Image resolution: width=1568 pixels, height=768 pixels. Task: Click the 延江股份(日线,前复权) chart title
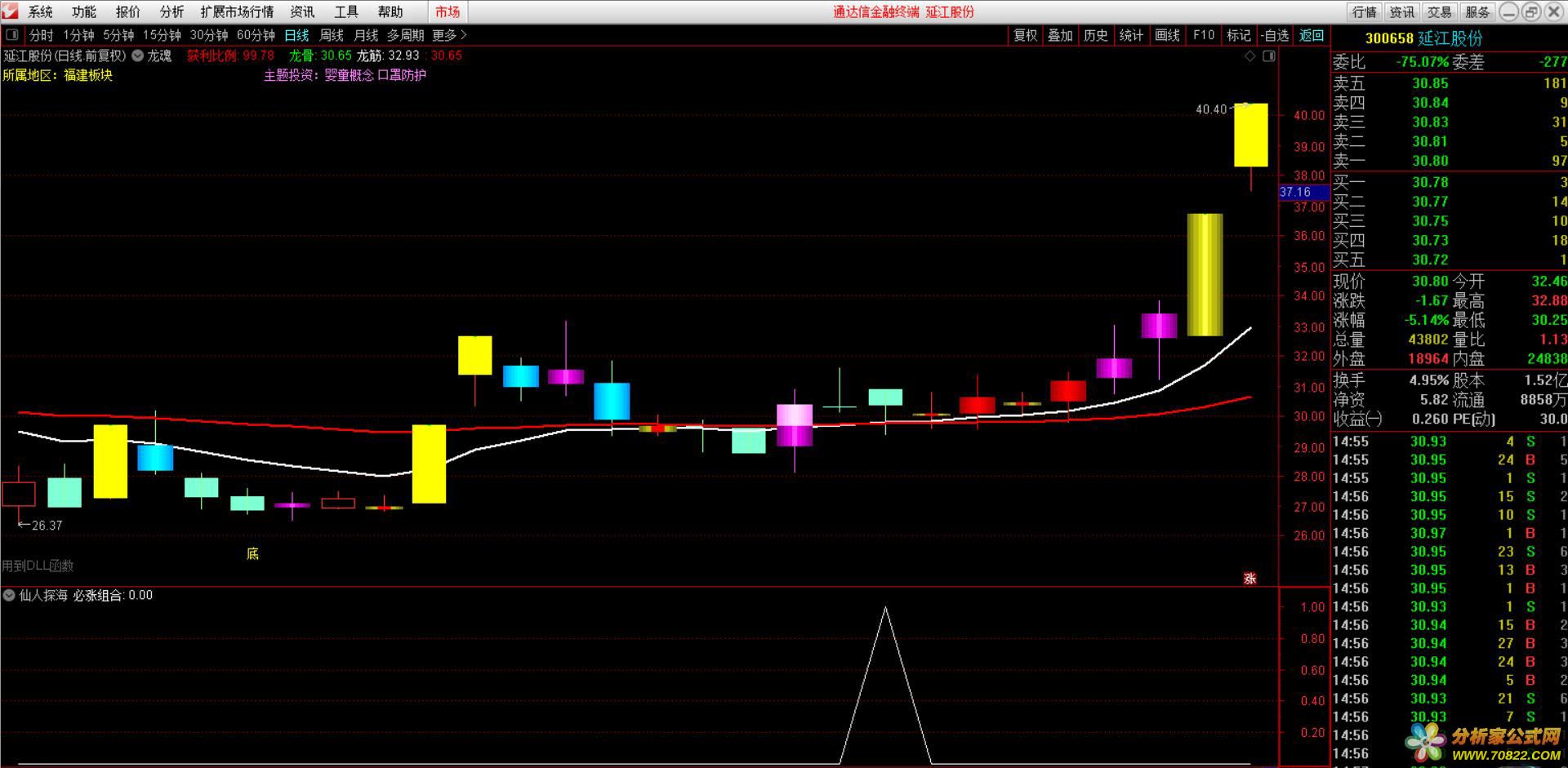(x=65, y=55)
